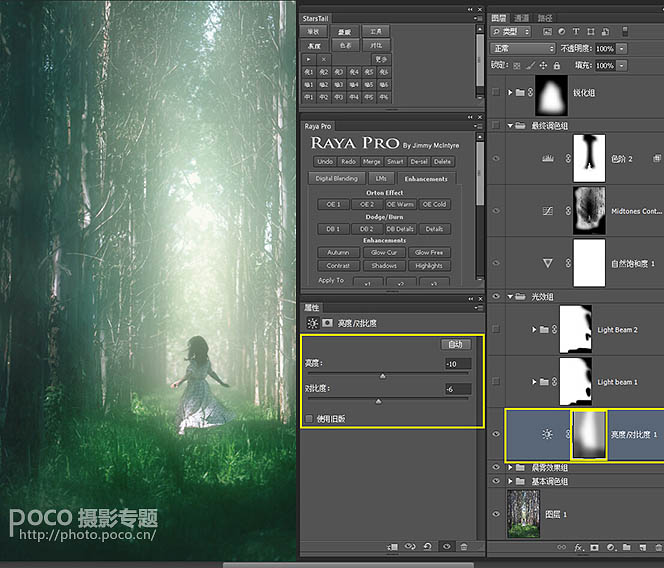
Task: Open the fx layer style menu icon
Action: click(578, 547)
